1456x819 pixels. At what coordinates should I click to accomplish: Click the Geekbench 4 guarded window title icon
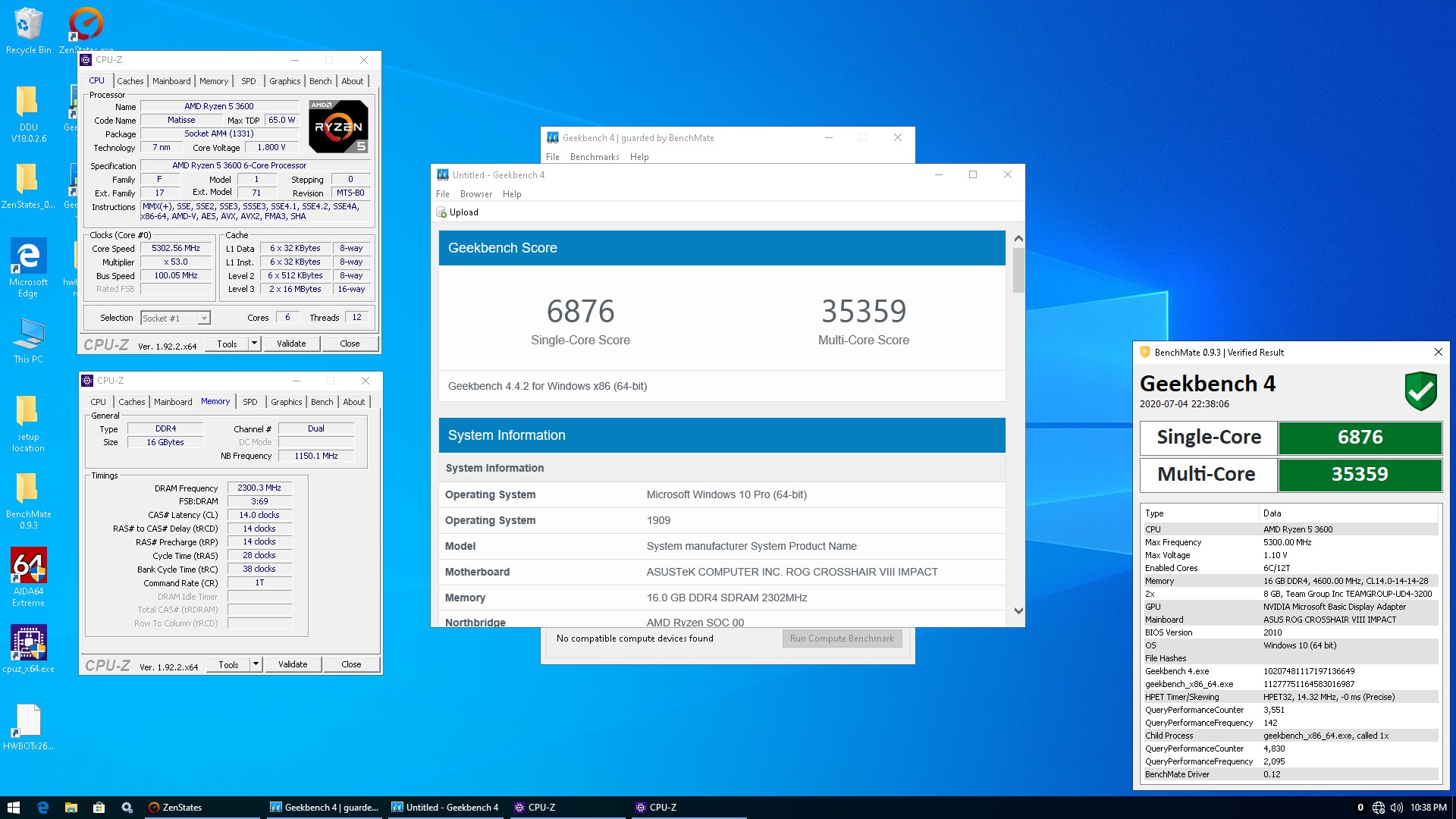[553, 138]
